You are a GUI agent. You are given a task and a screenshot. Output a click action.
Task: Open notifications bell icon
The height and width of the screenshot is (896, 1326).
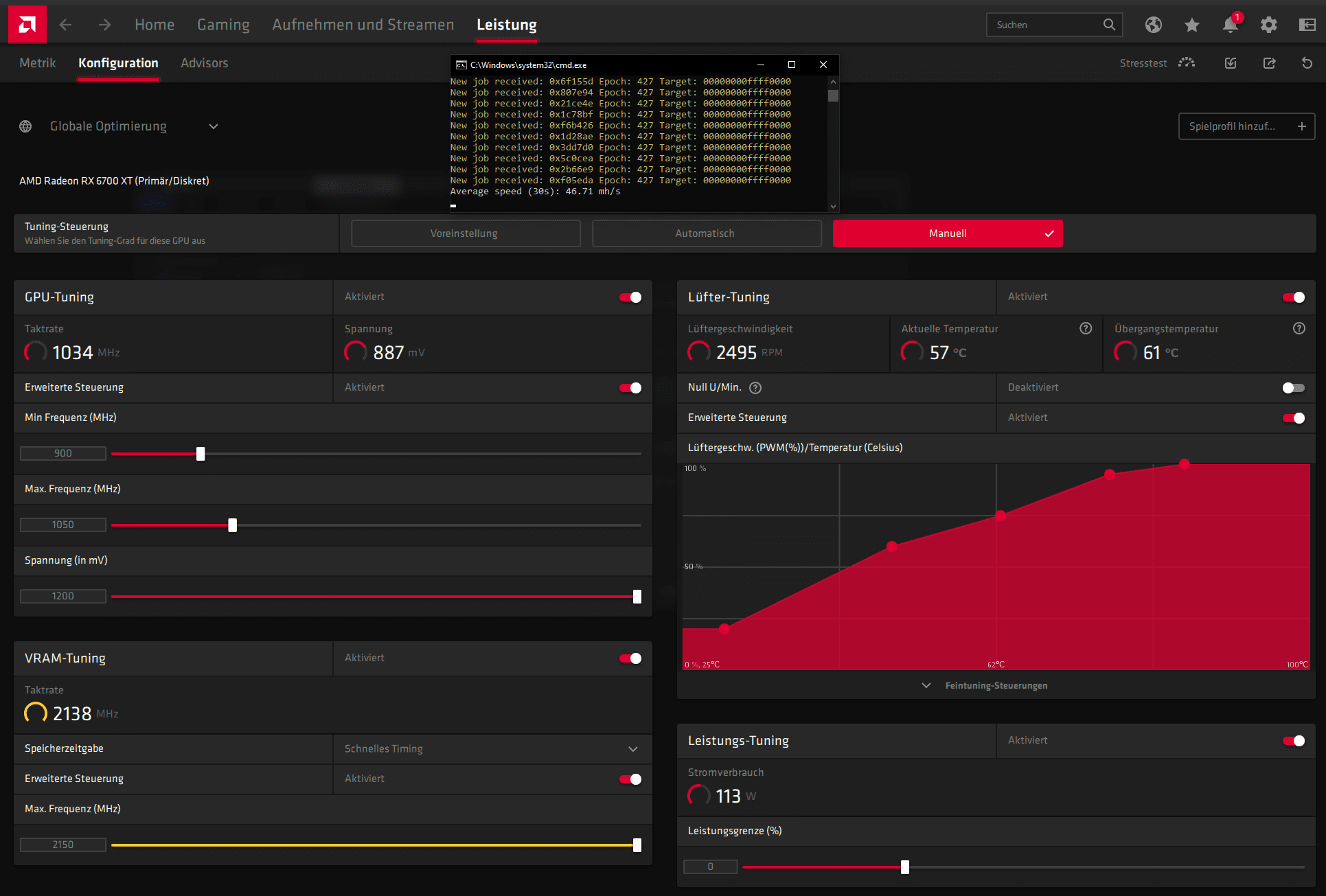coord(1230,25)
